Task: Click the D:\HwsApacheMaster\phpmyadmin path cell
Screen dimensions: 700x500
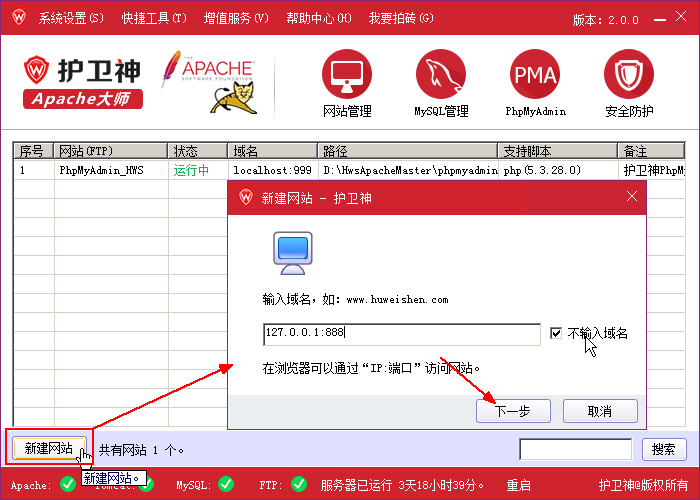Action: click(408, 170)
